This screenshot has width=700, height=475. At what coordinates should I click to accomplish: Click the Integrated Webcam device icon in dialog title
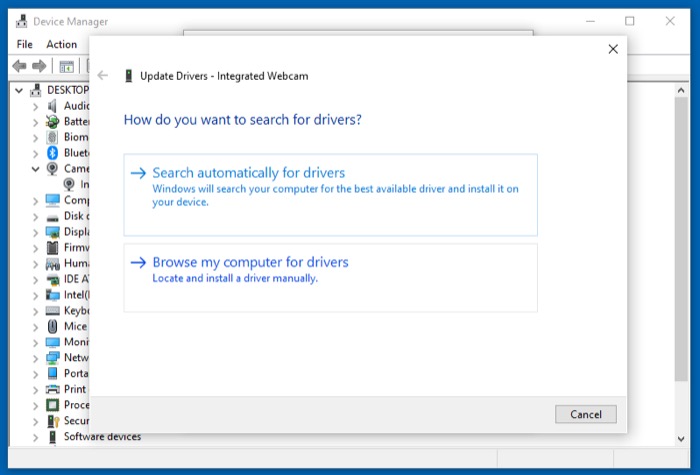point(129,76)
